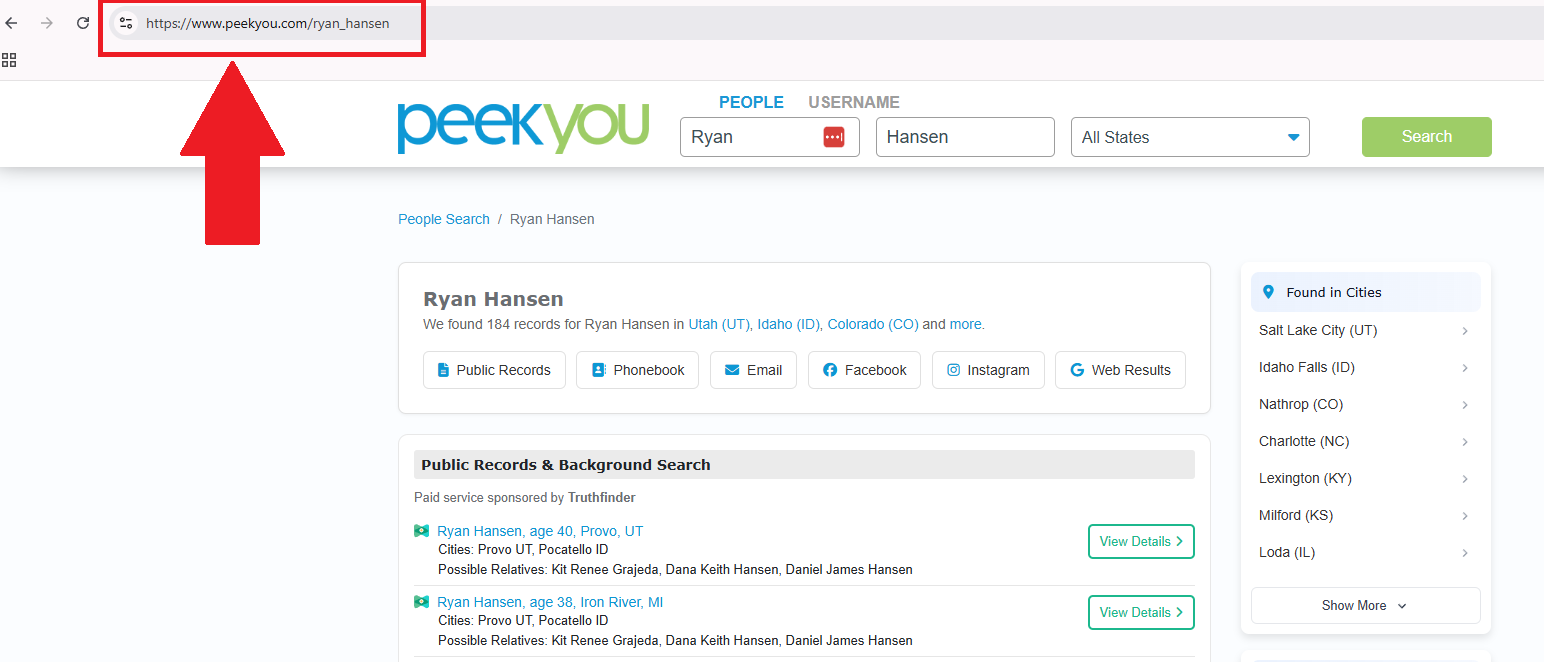Open Ryan Hansen, age 40, Provo, UT link
The image size is (1544, 662).
(540, 531)
